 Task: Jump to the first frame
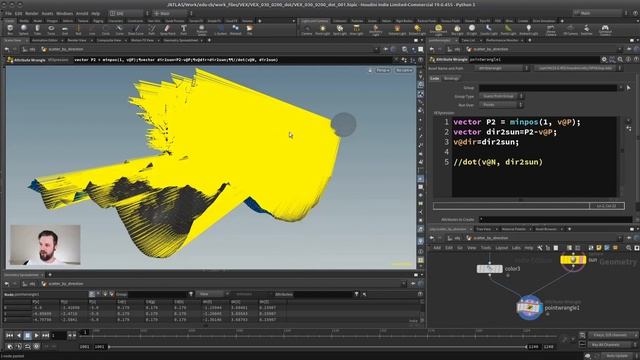pyautogui.click(x=9, y=336)
